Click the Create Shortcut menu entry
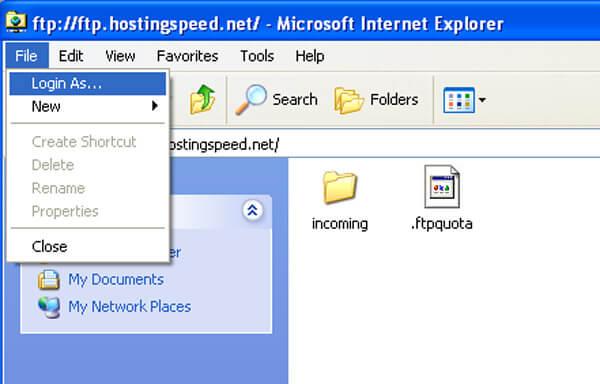This screenshot has width=600, height=384. (88, 142)
